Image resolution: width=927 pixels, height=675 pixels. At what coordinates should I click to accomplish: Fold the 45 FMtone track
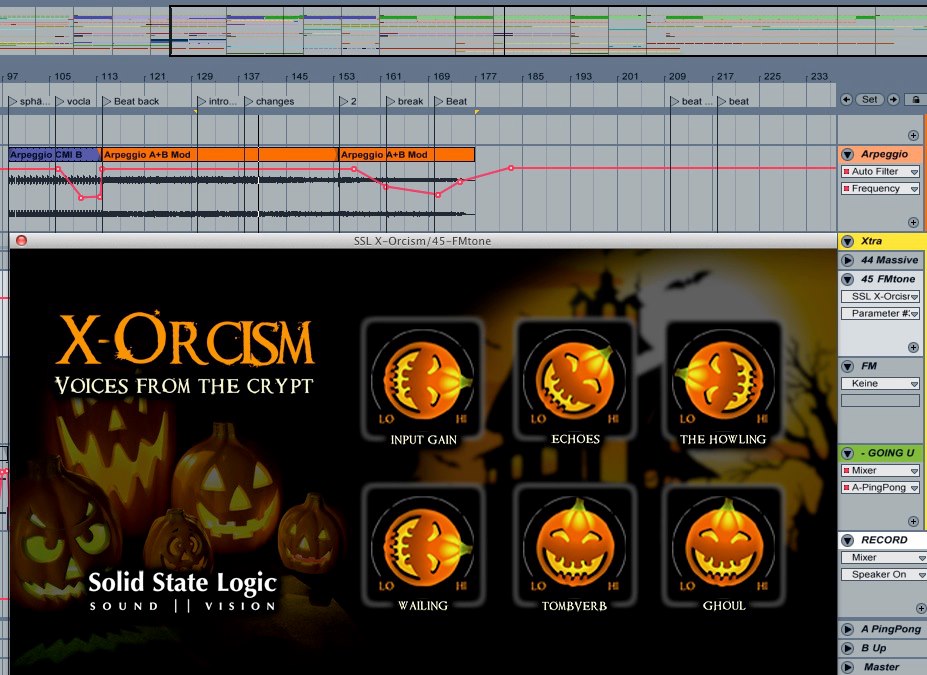pyautogui.click(x=848, y=279)
